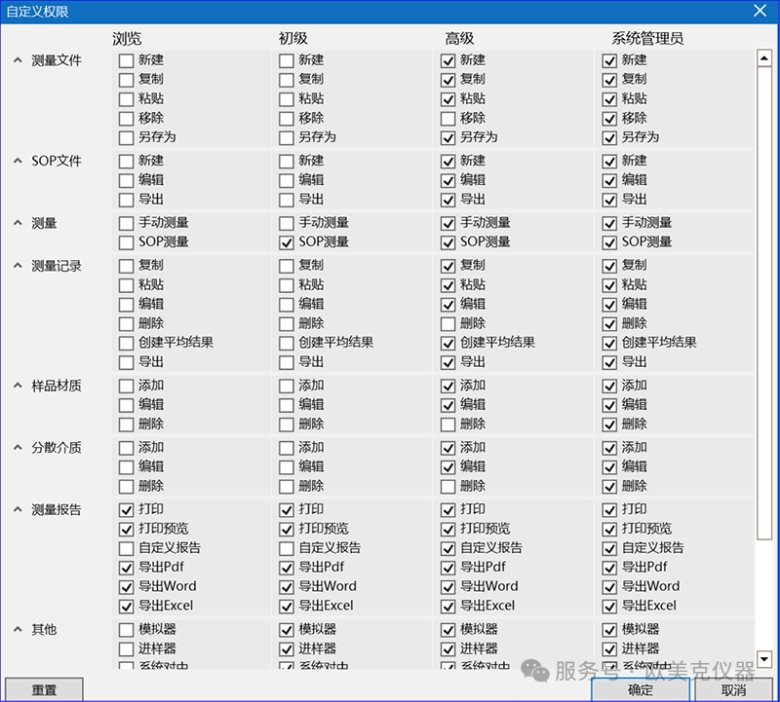Enable 测量文件 新建 in the 浏览 column
This screenshot has width=780, height=702.
[126, 60]
